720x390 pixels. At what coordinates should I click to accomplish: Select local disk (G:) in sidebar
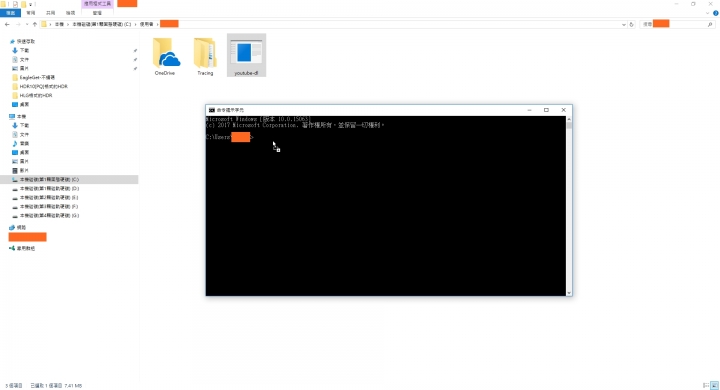pyautogui.click(x=49, y=215)
